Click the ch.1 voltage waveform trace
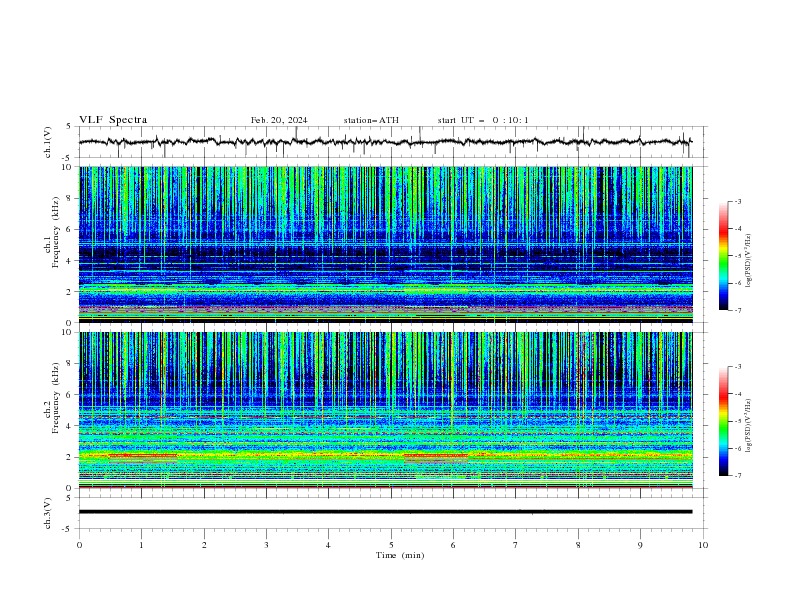The height and width of the screenshot is (612, 792). point(385,142)
